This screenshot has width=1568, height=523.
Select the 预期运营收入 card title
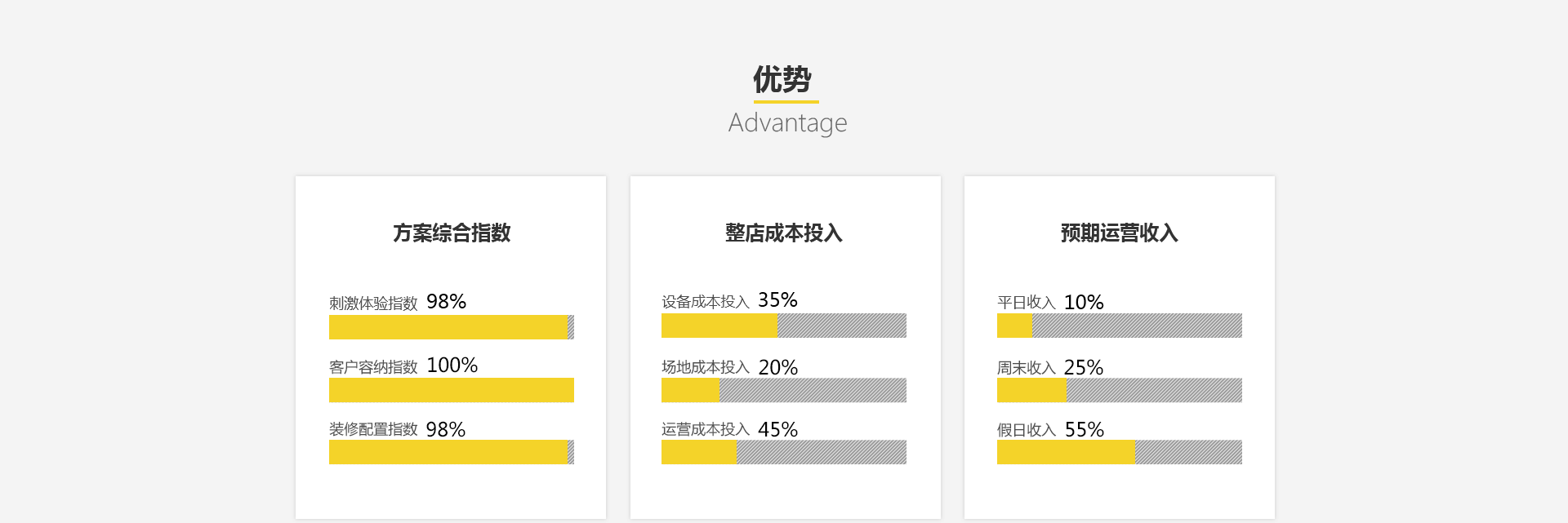(1119, 233)
